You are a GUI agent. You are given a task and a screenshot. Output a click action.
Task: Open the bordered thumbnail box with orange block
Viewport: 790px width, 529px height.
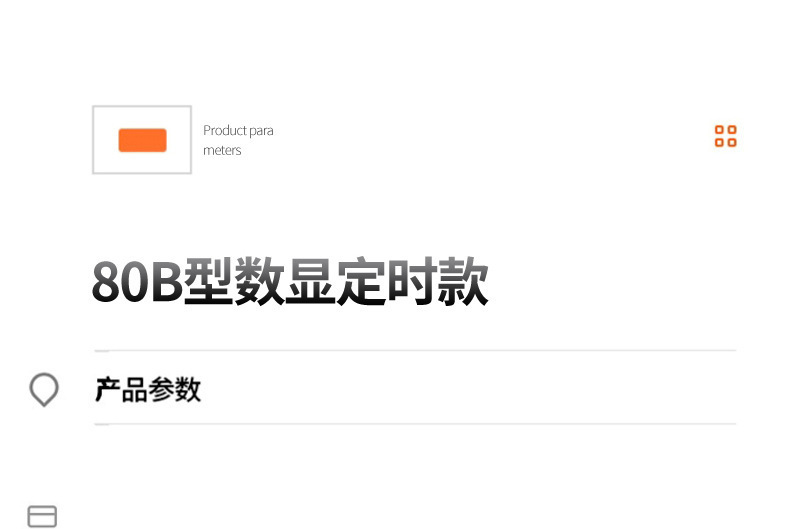[142, 140]
